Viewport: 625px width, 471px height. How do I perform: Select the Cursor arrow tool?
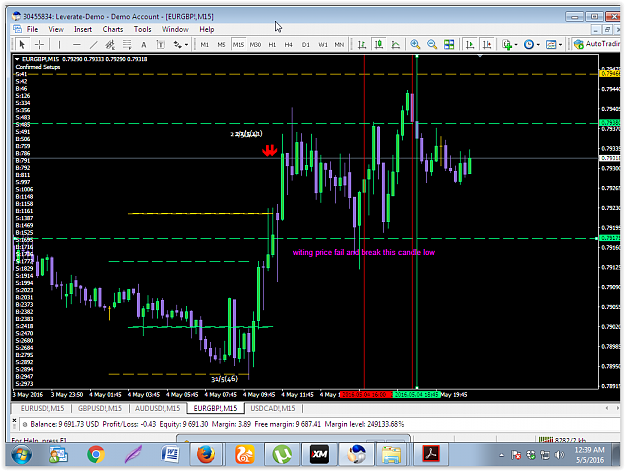point(22,44)
